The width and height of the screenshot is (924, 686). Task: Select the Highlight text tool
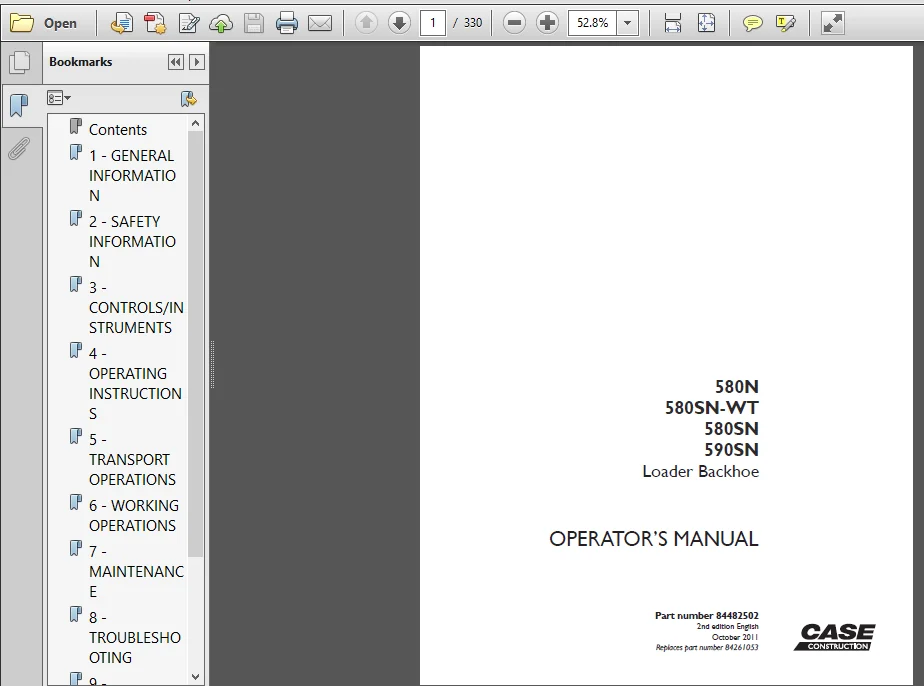tap(786, 23)
